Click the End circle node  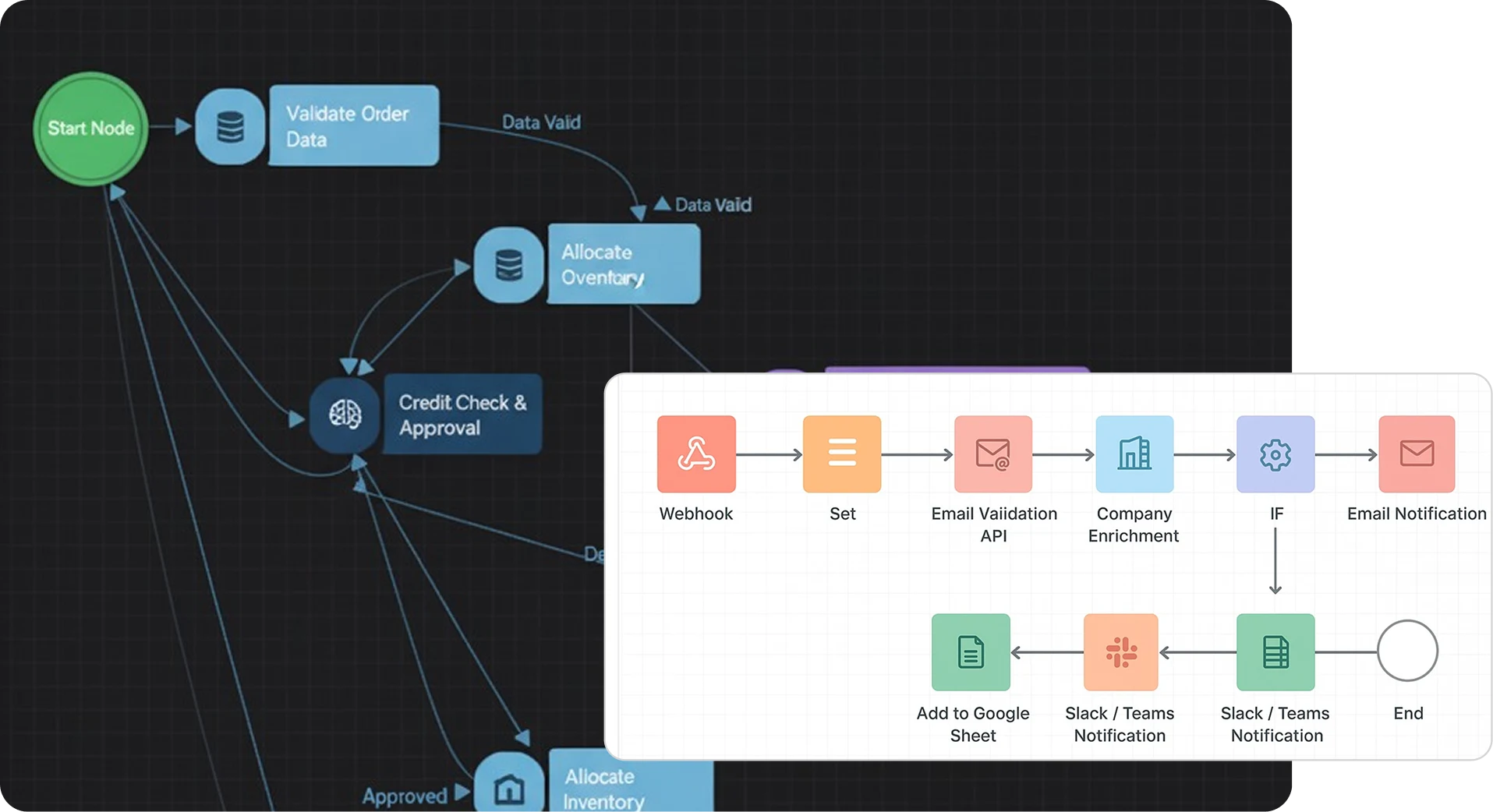[1407, 651]
